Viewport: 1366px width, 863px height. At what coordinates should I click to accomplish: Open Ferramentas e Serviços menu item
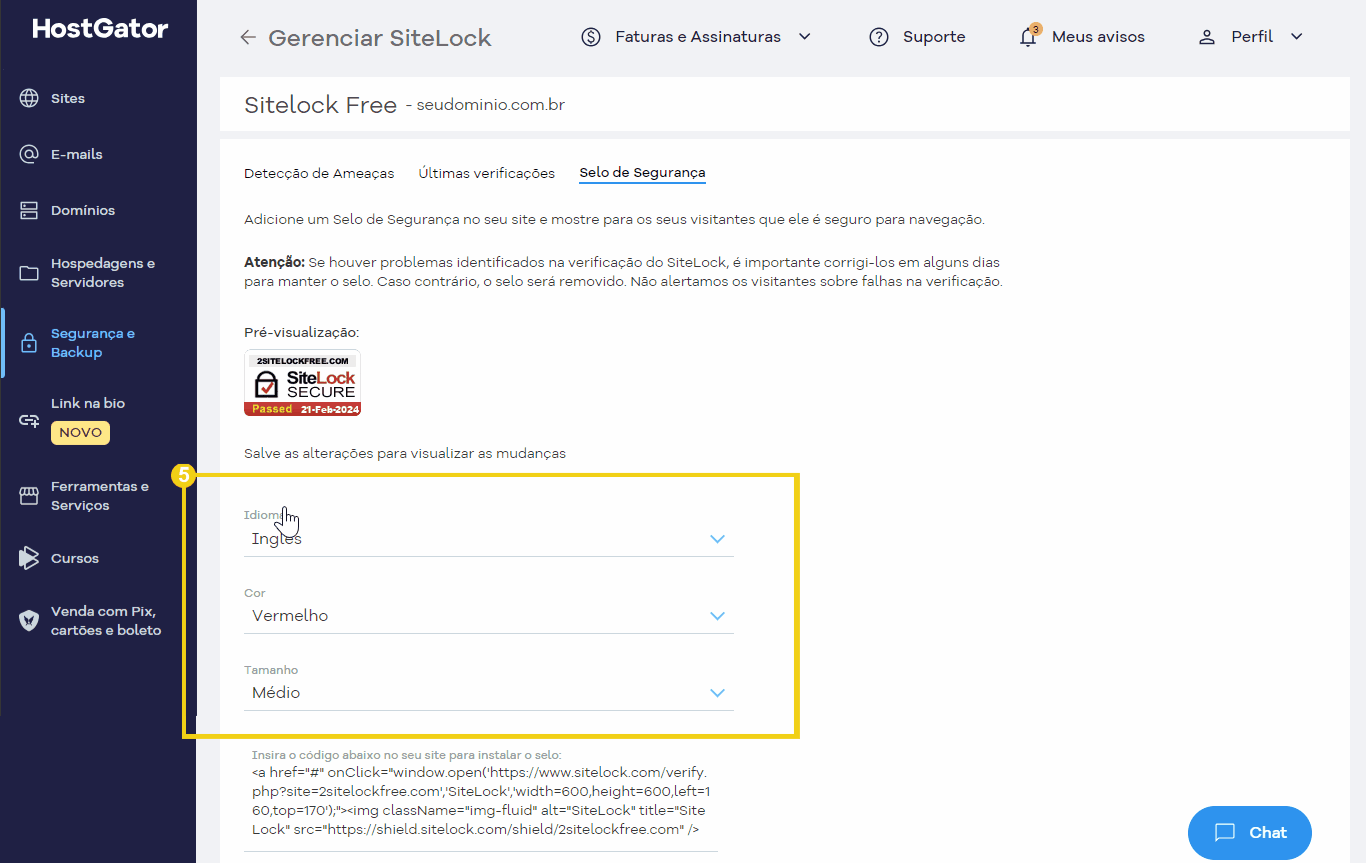pos(100,496)
